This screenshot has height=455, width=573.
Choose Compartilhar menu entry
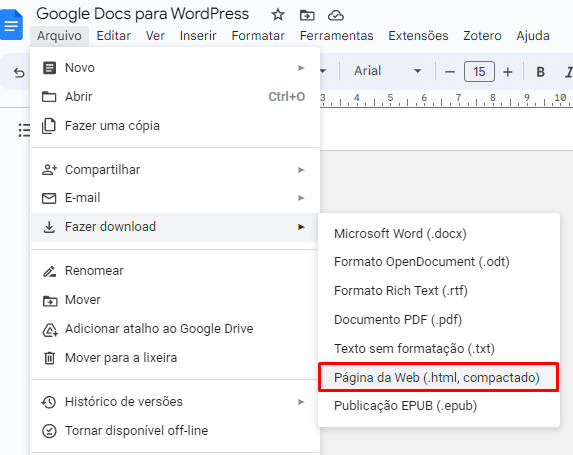click(175, 170)
